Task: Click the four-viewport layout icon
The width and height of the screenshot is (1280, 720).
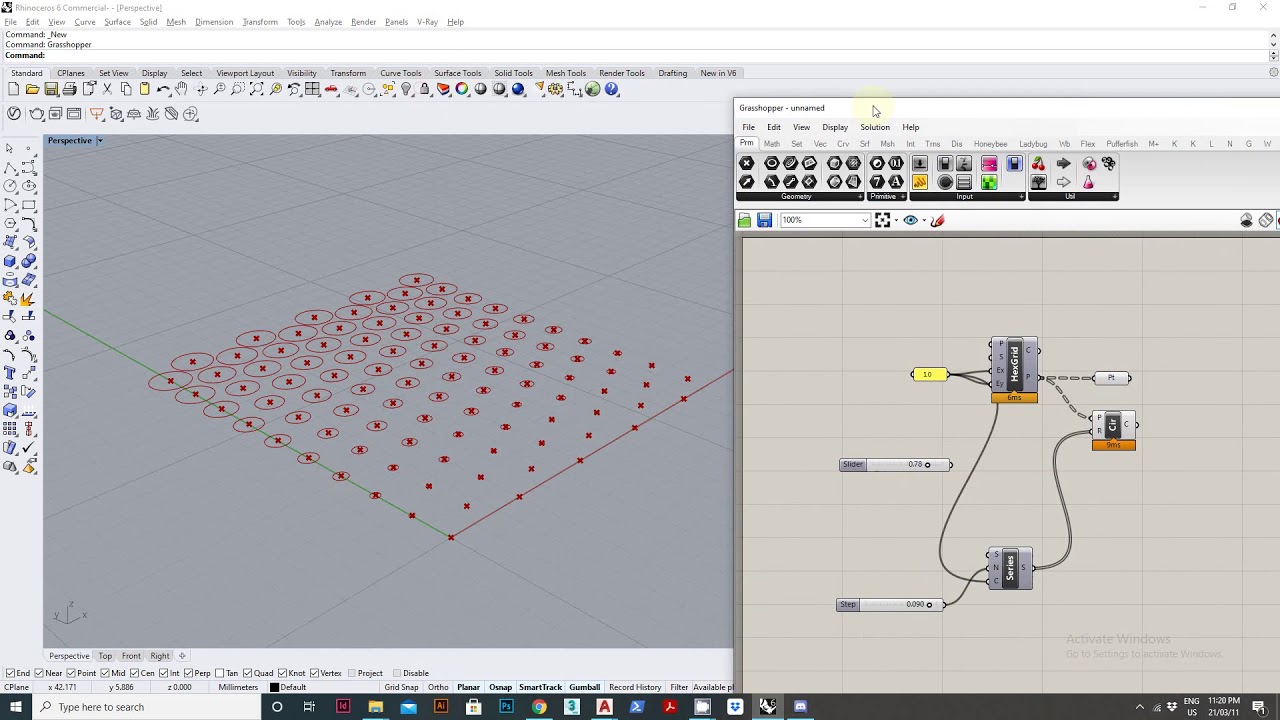Action: click(x=313, y=89)
